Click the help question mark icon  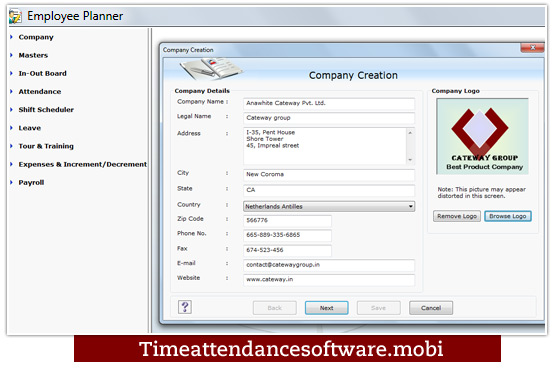tap(185, 307)
